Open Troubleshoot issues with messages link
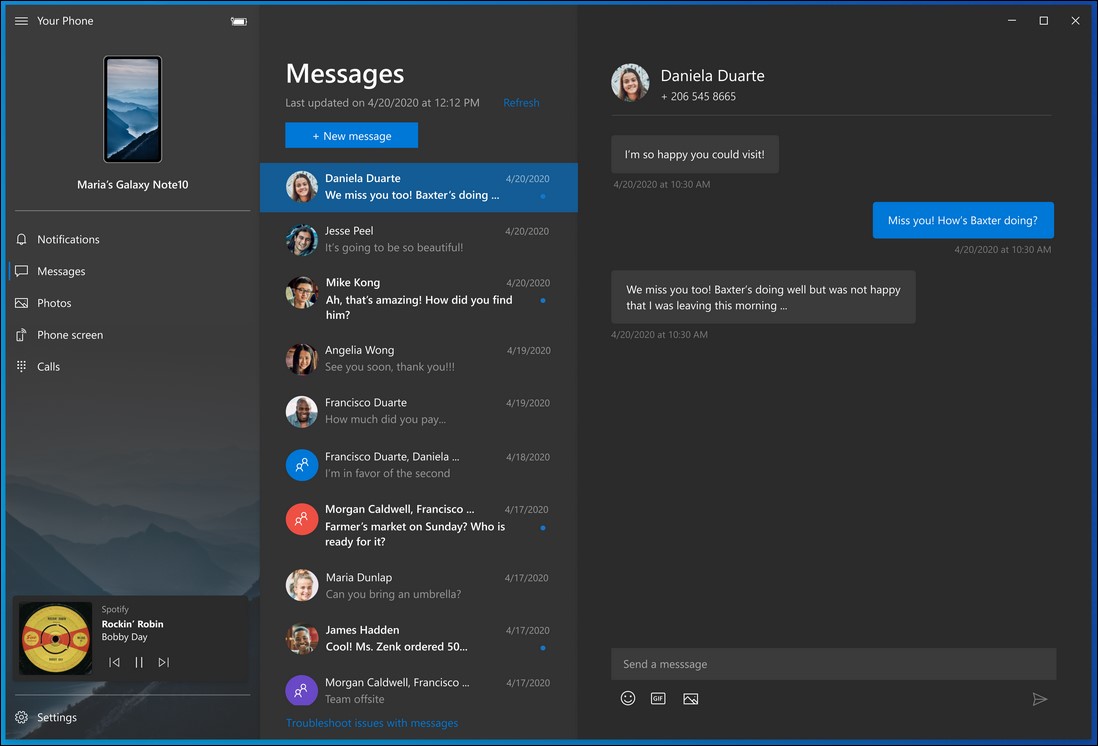1098x746 pixels. 372,723
